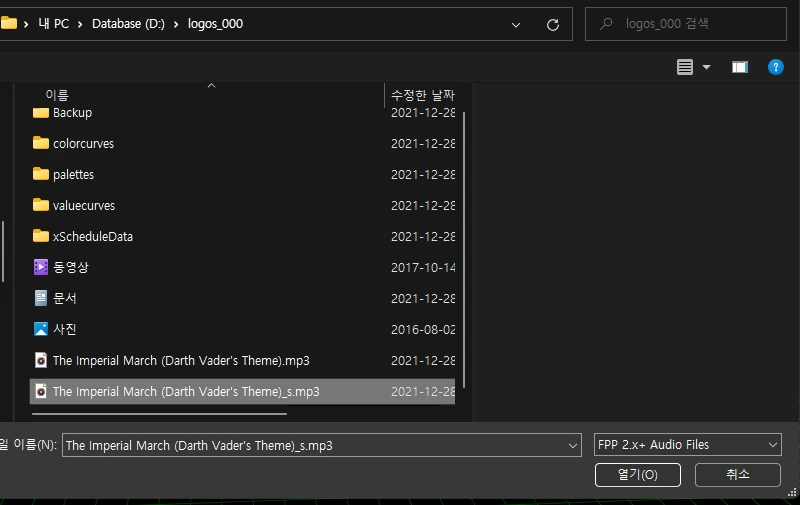Click the xScheduleData folder icon

tap(41, 236)
